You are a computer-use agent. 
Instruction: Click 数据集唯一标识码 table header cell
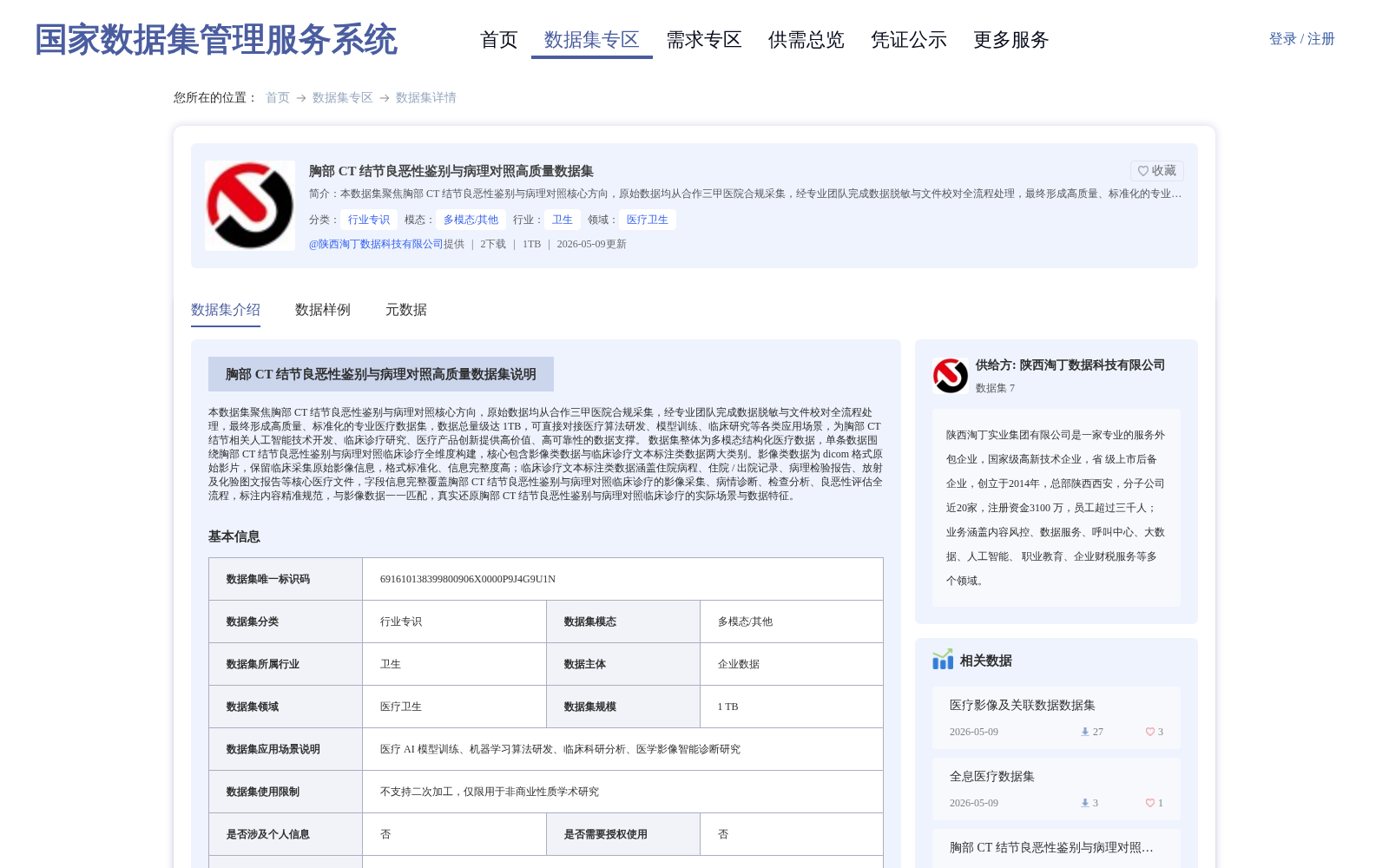(286, 579)
